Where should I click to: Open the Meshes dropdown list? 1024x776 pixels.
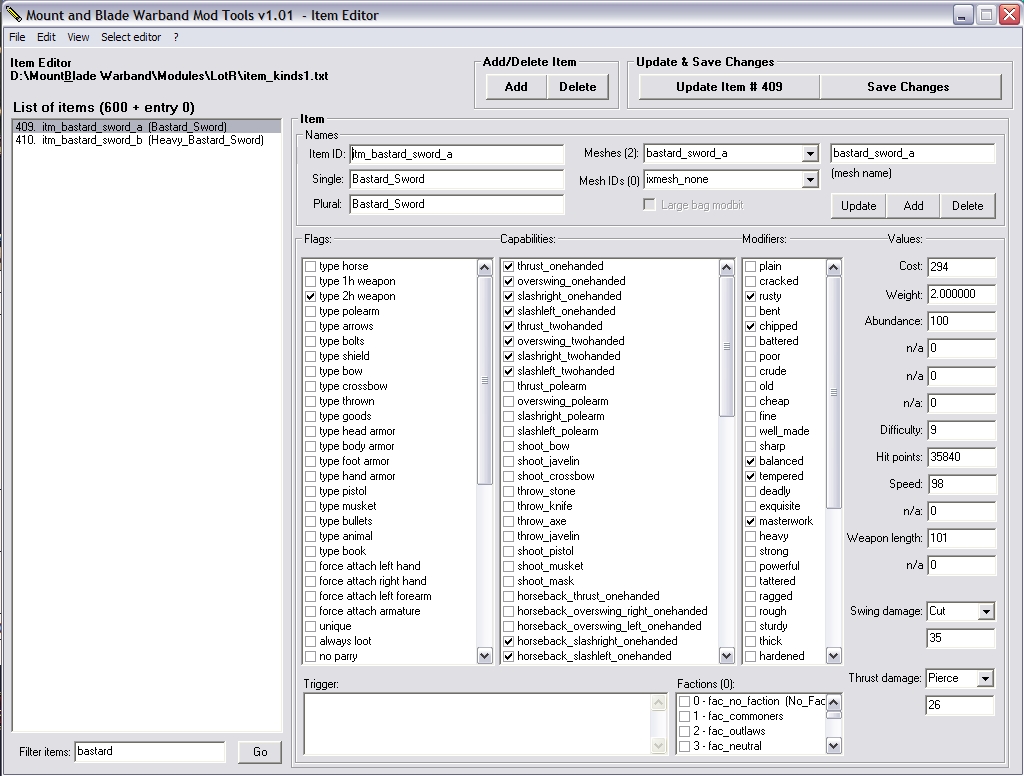coord(810,154)
